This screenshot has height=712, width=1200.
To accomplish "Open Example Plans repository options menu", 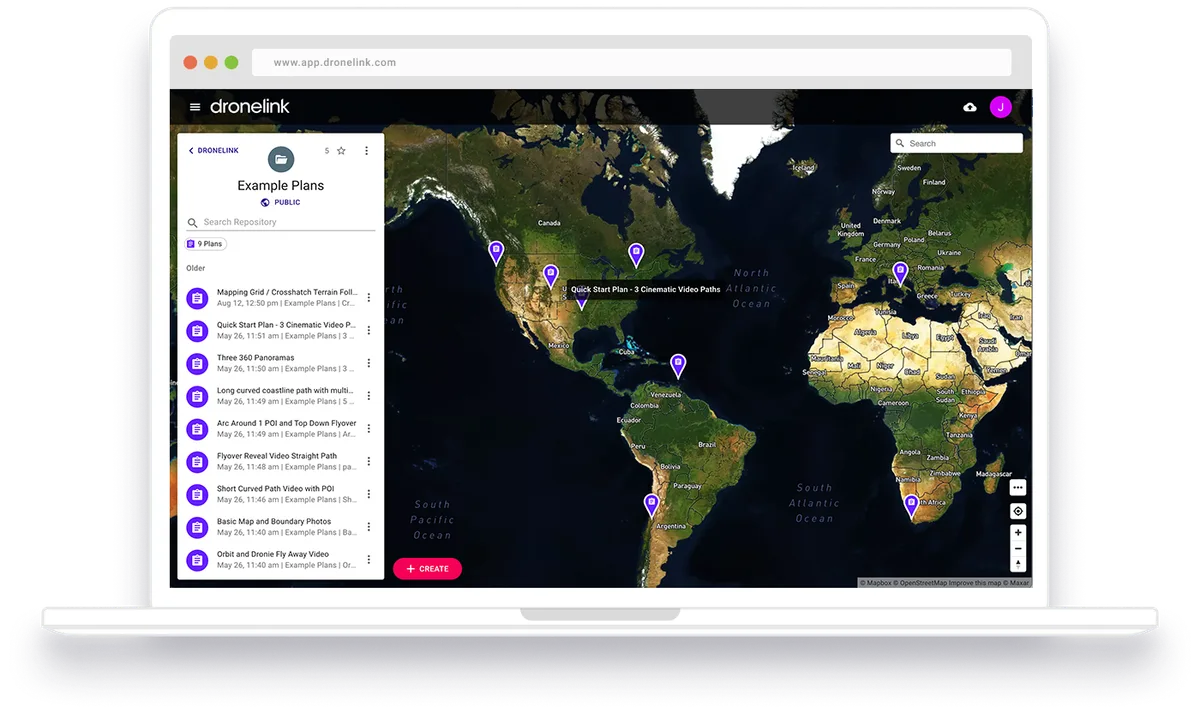I will pyautogui.click(x=366, y=151).
